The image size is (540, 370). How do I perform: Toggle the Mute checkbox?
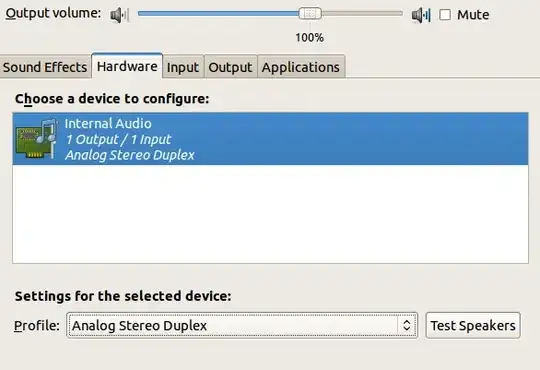point(445,15)
